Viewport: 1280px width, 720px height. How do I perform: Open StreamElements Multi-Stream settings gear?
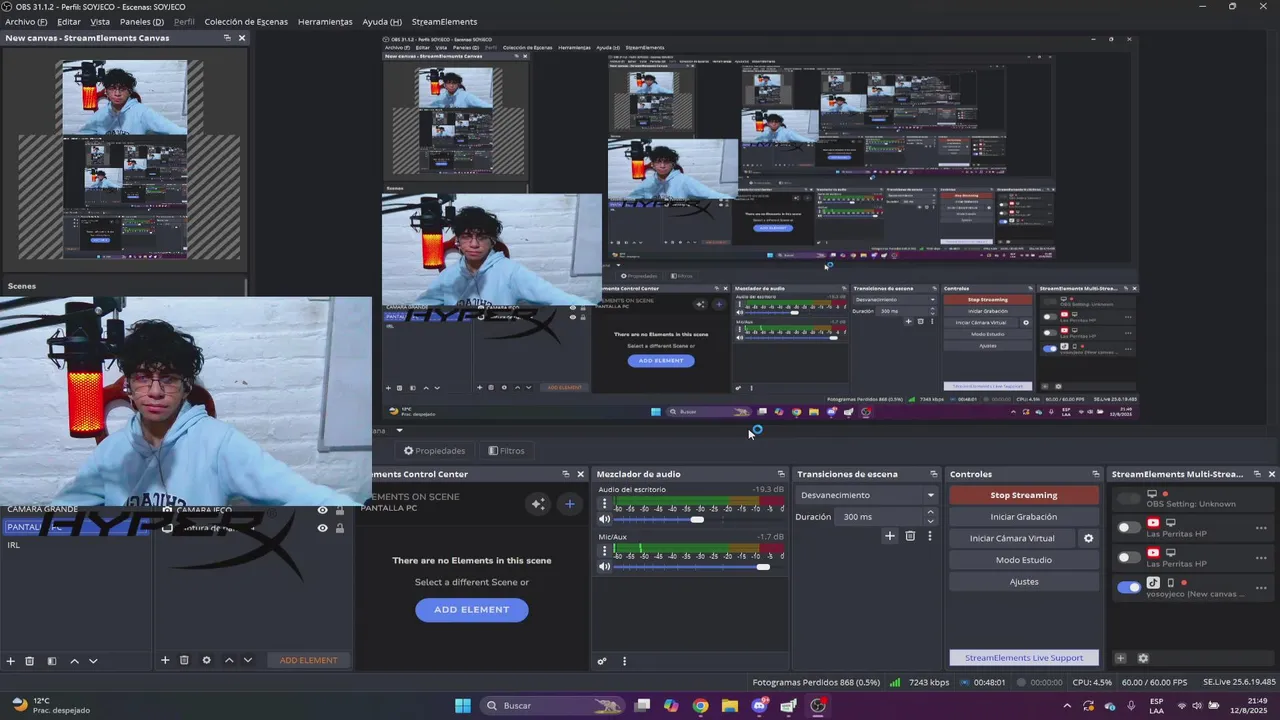(1144, 658)
